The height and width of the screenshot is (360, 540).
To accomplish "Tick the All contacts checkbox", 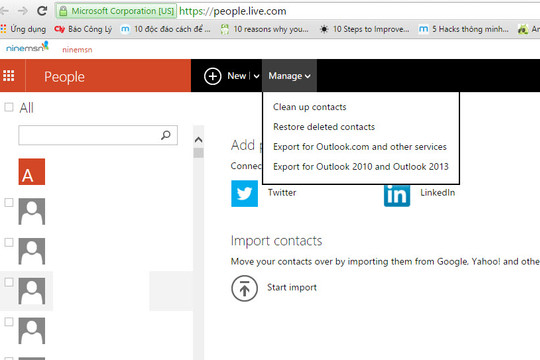I will [x=9, y=107].
